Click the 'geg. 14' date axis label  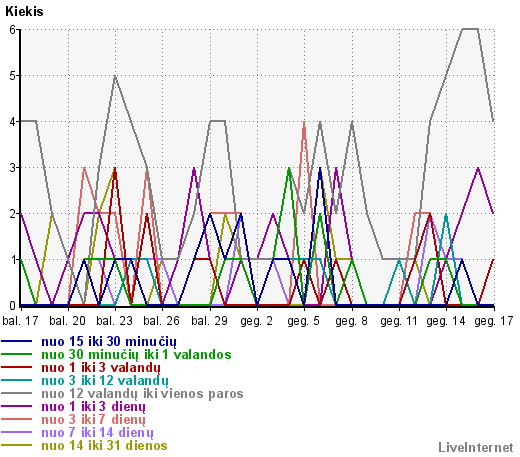446,321
